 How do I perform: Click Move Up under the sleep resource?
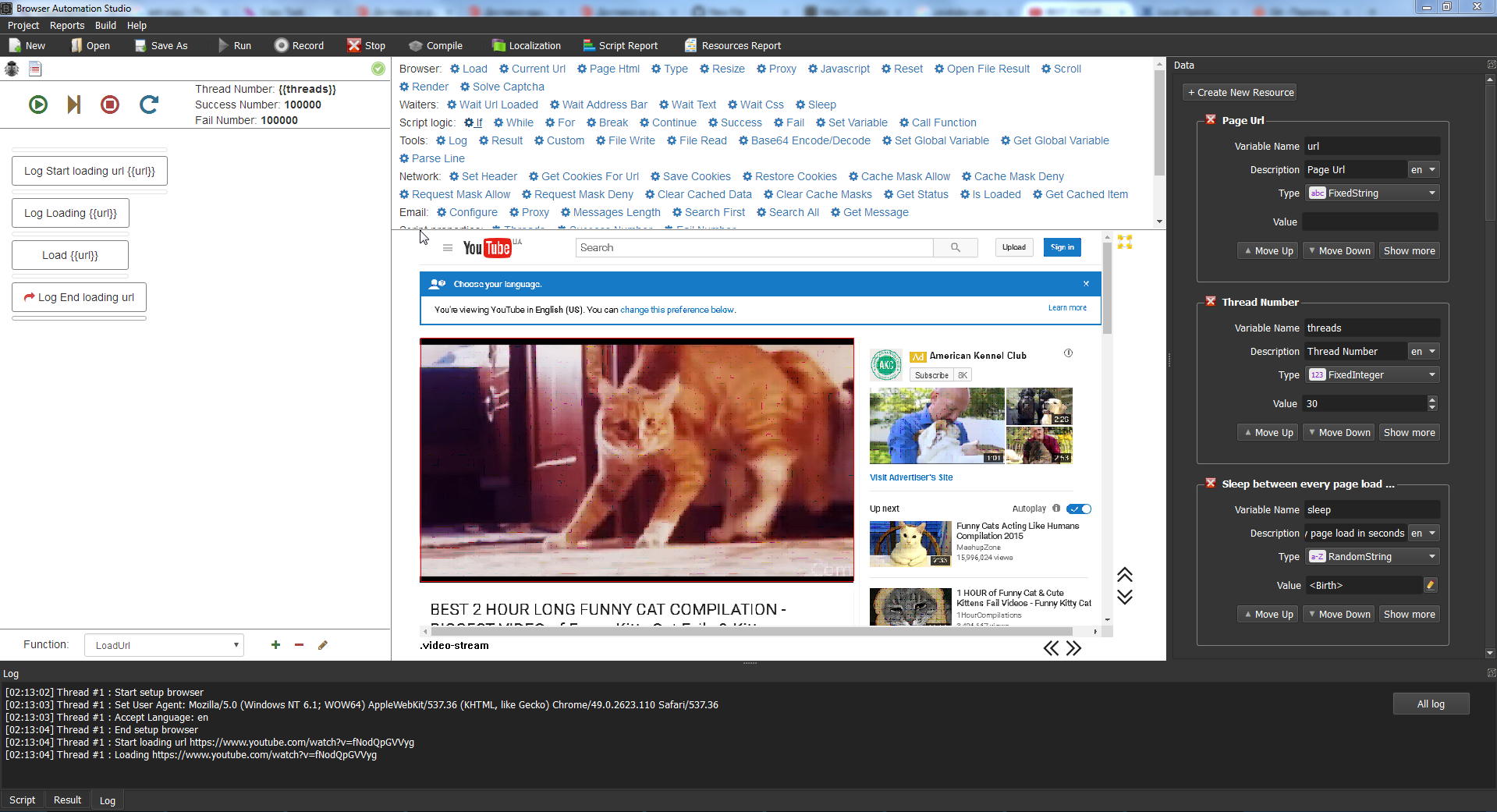(x=1268, y=614)
